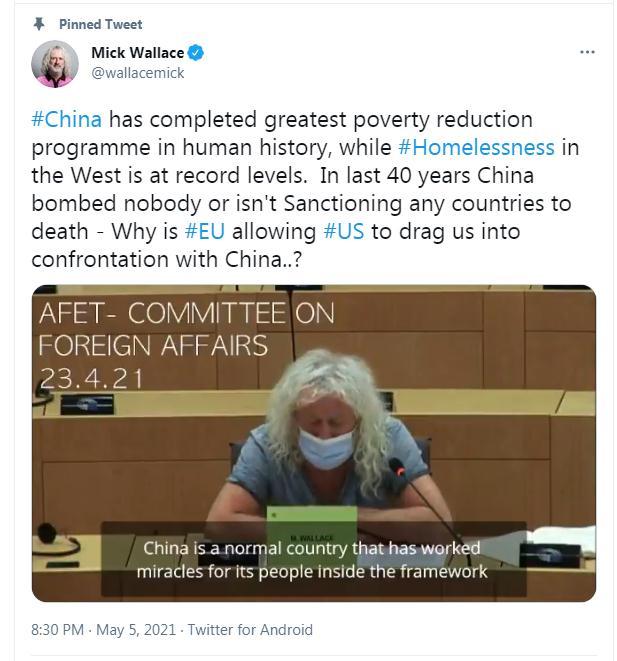
Task: Open the @wallacemick handle link
Action: point(138,73)
